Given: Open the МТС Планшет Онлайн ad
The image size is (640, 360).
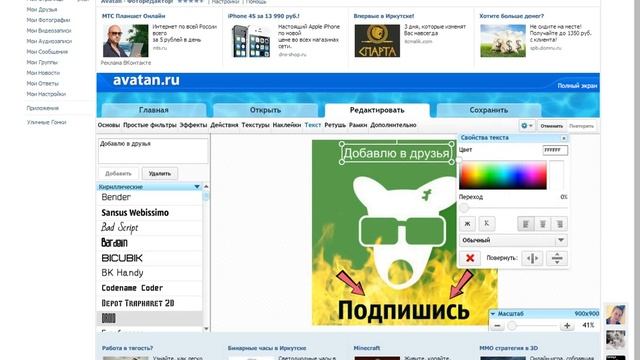Looking at the screenshot, I should [x=133, y=16].
